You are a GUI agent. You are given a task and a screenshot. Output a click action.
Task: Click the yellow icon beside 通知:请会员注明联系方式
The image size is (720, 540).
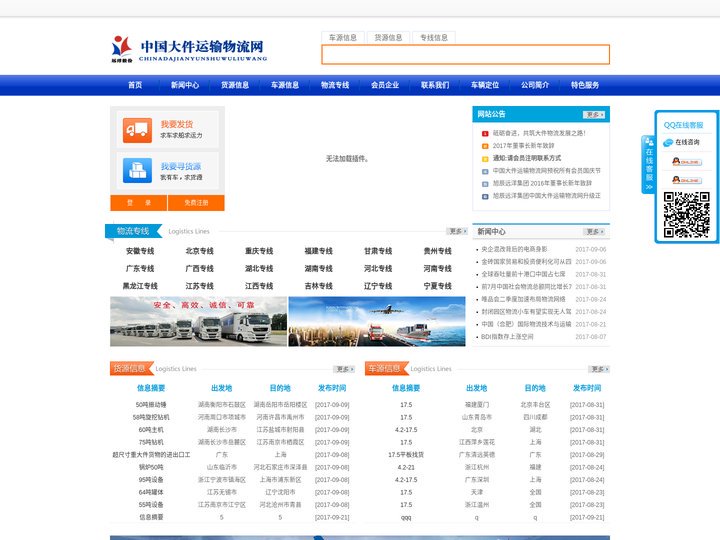coord(485,158)
